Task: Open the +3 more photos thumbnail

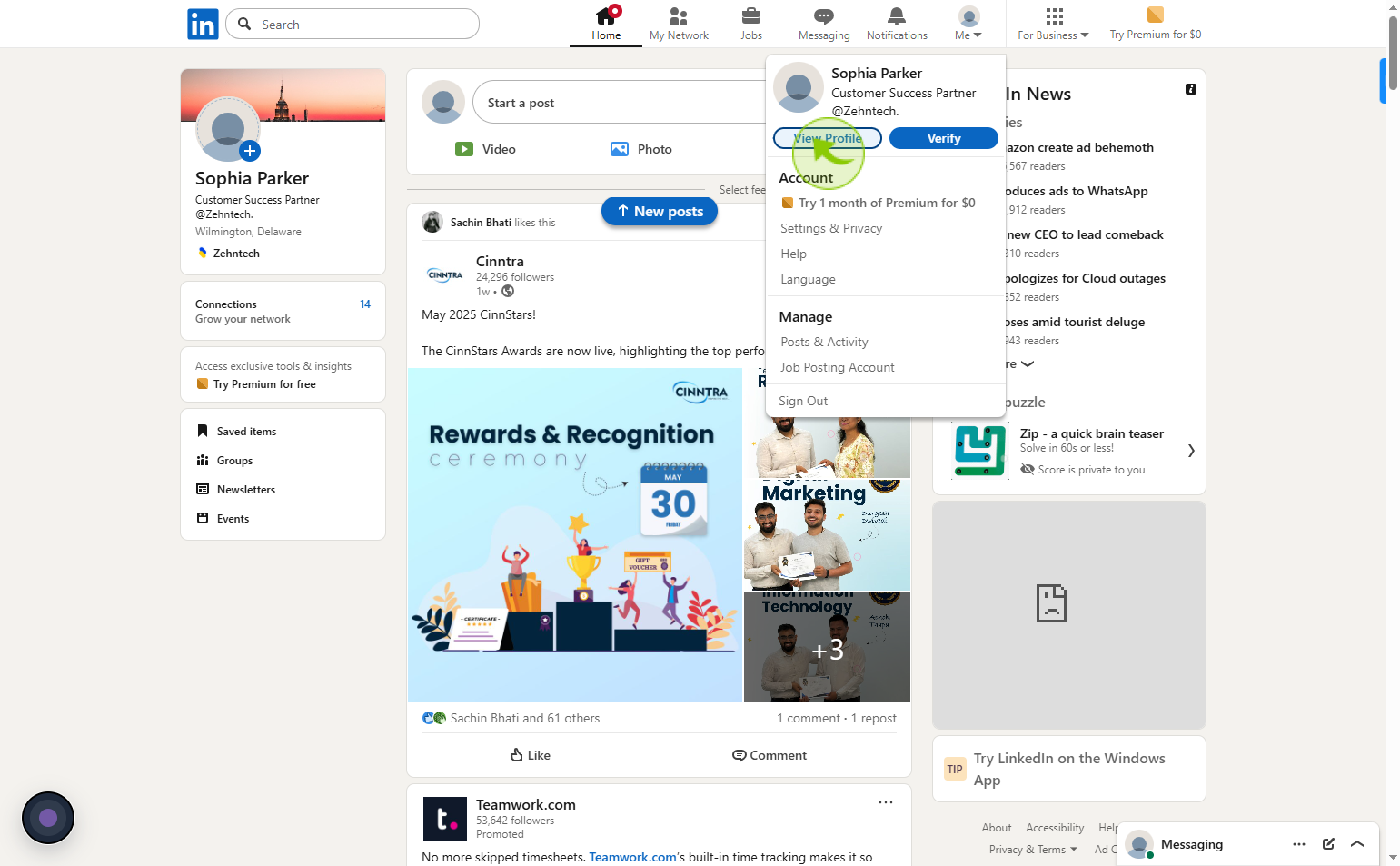Action: point(827,647)
